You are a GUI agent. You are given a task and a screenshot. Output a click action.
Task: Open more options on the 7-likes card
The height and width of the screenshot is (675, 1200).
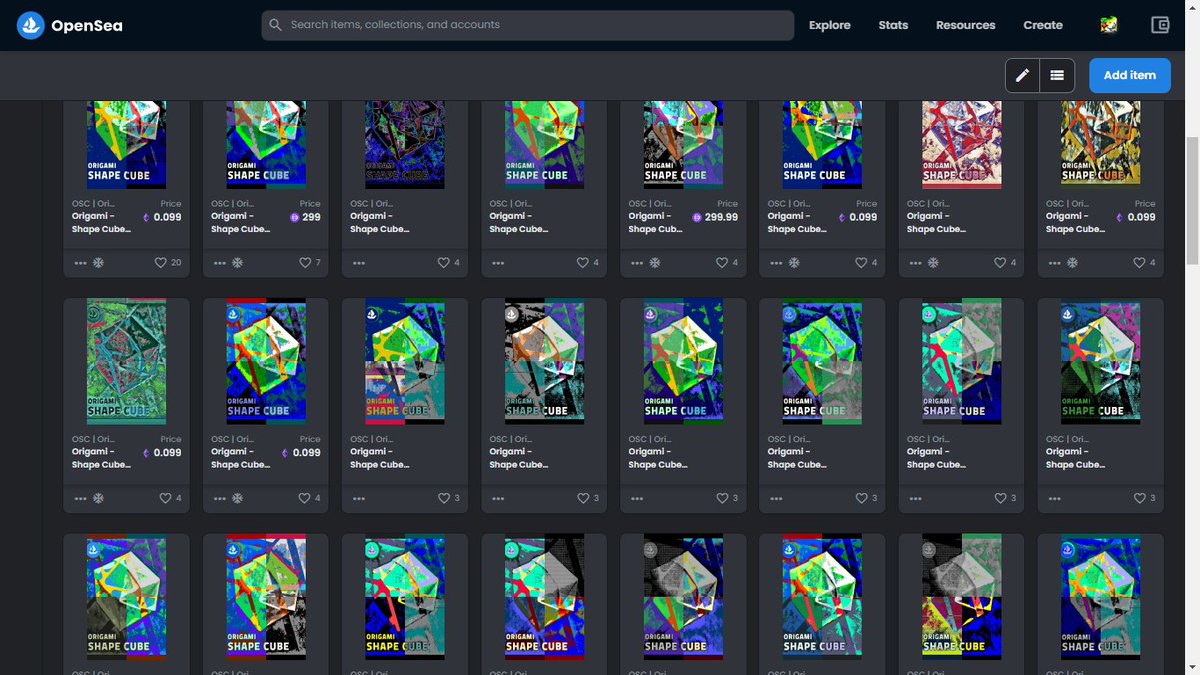click(x=220, y=263)
